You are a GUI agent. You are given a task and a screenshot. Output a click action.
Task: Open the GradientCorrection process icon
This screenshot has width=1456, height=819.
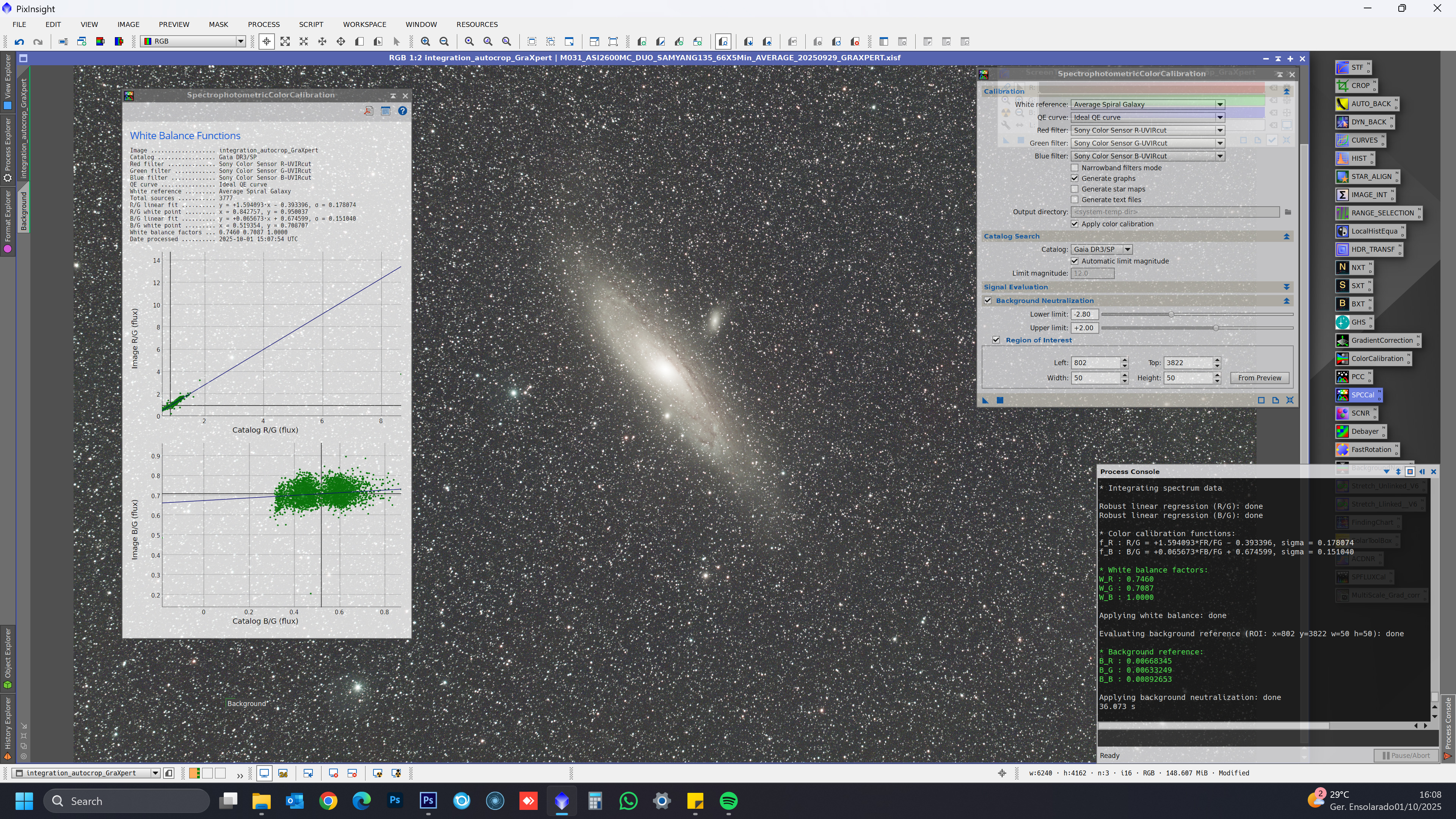[1381, 340]
